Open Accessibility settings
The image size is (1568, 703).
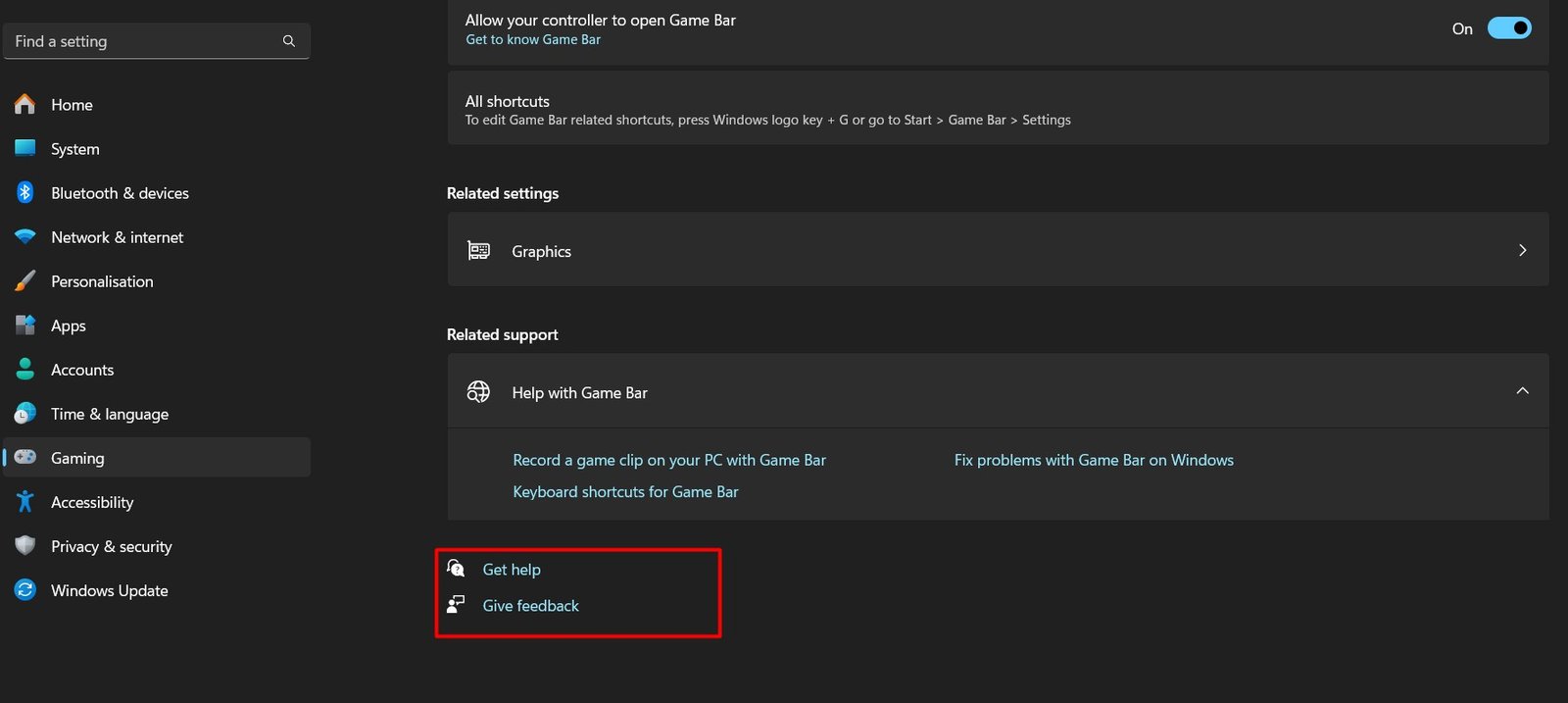(x=157, y=501)
